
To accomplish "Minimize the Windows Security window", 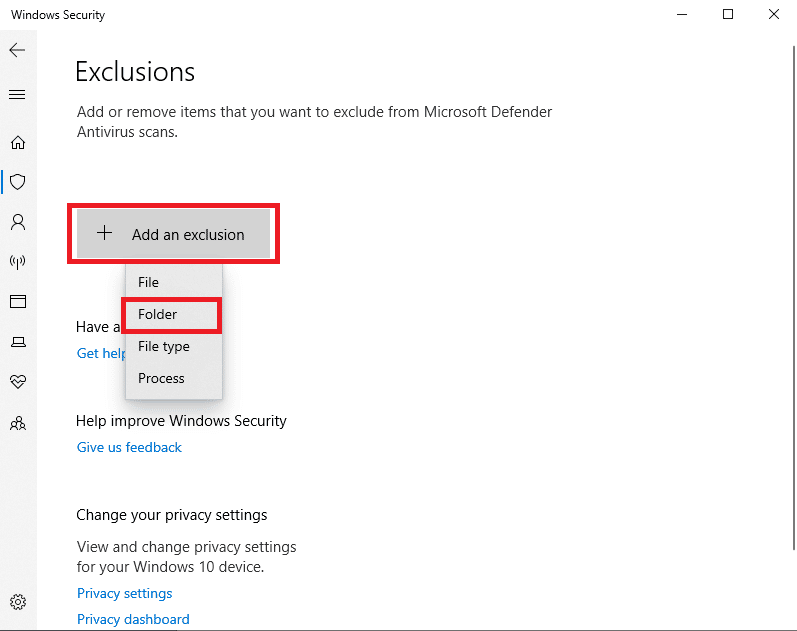I will pos(682,14).
